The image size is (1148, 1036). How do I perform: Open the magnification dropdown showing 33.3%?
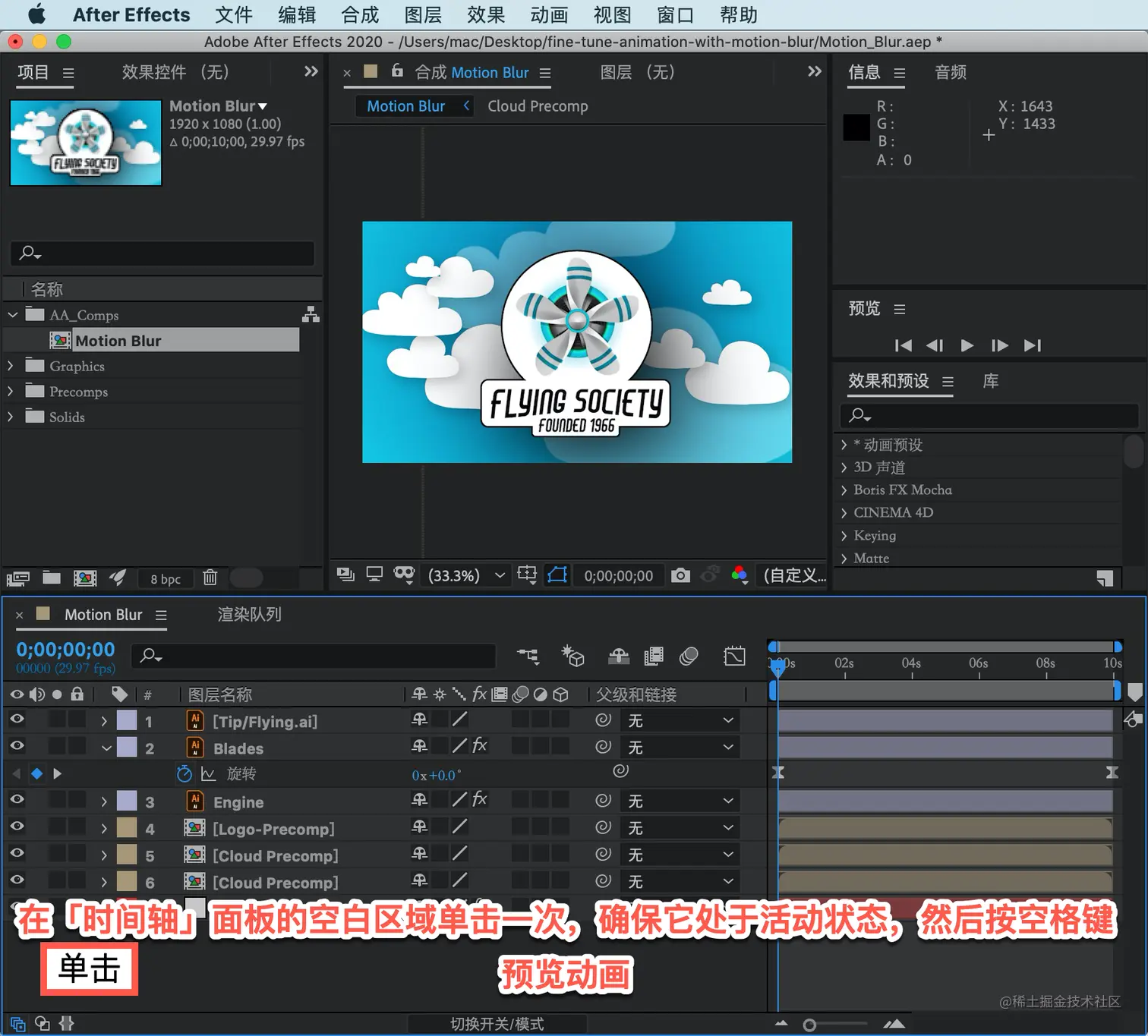click(466, 576)
